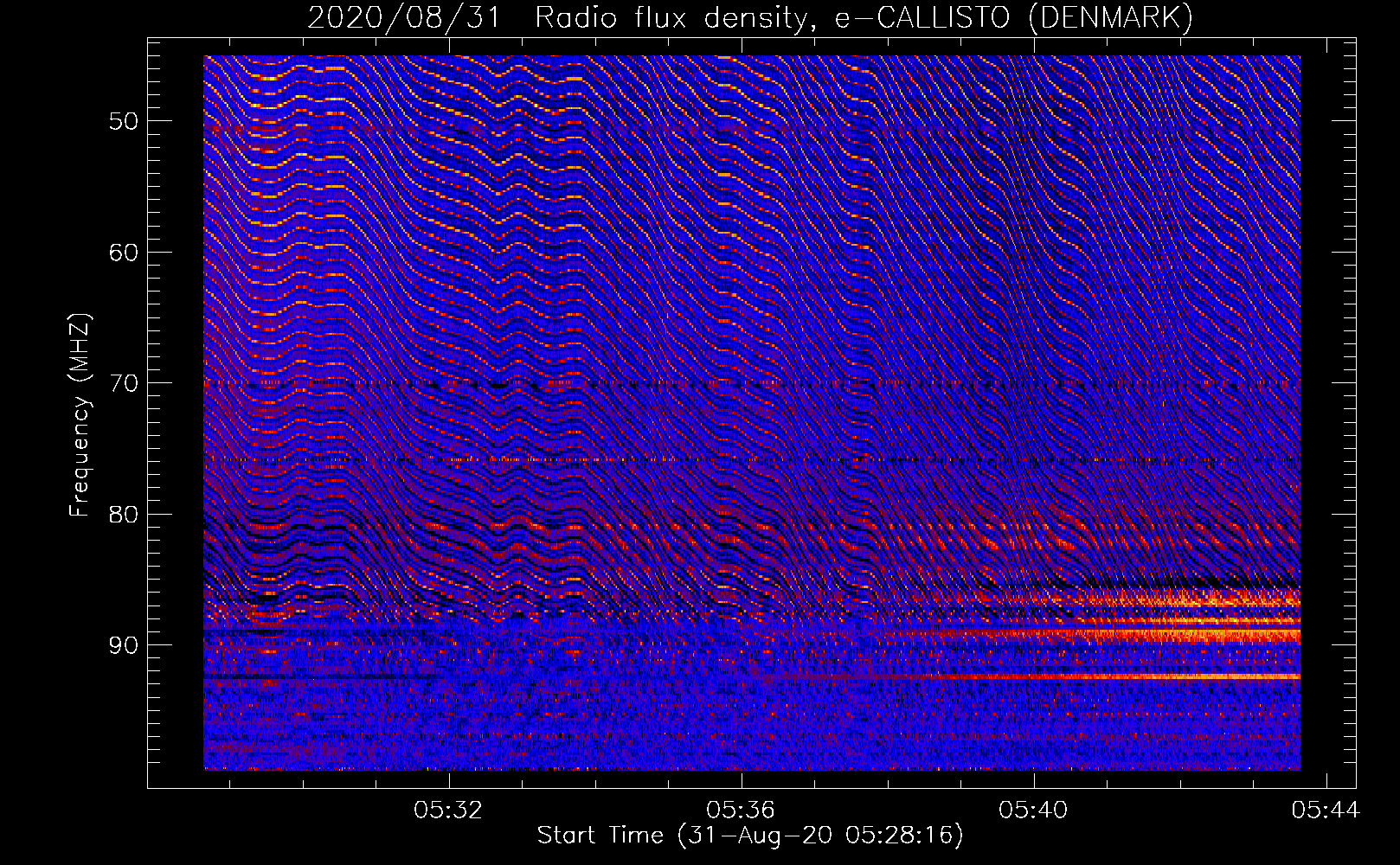Click the 90 frequency tick label
Screen dimensions: 1400x865
pyautogui.click(x=124, y=645)
